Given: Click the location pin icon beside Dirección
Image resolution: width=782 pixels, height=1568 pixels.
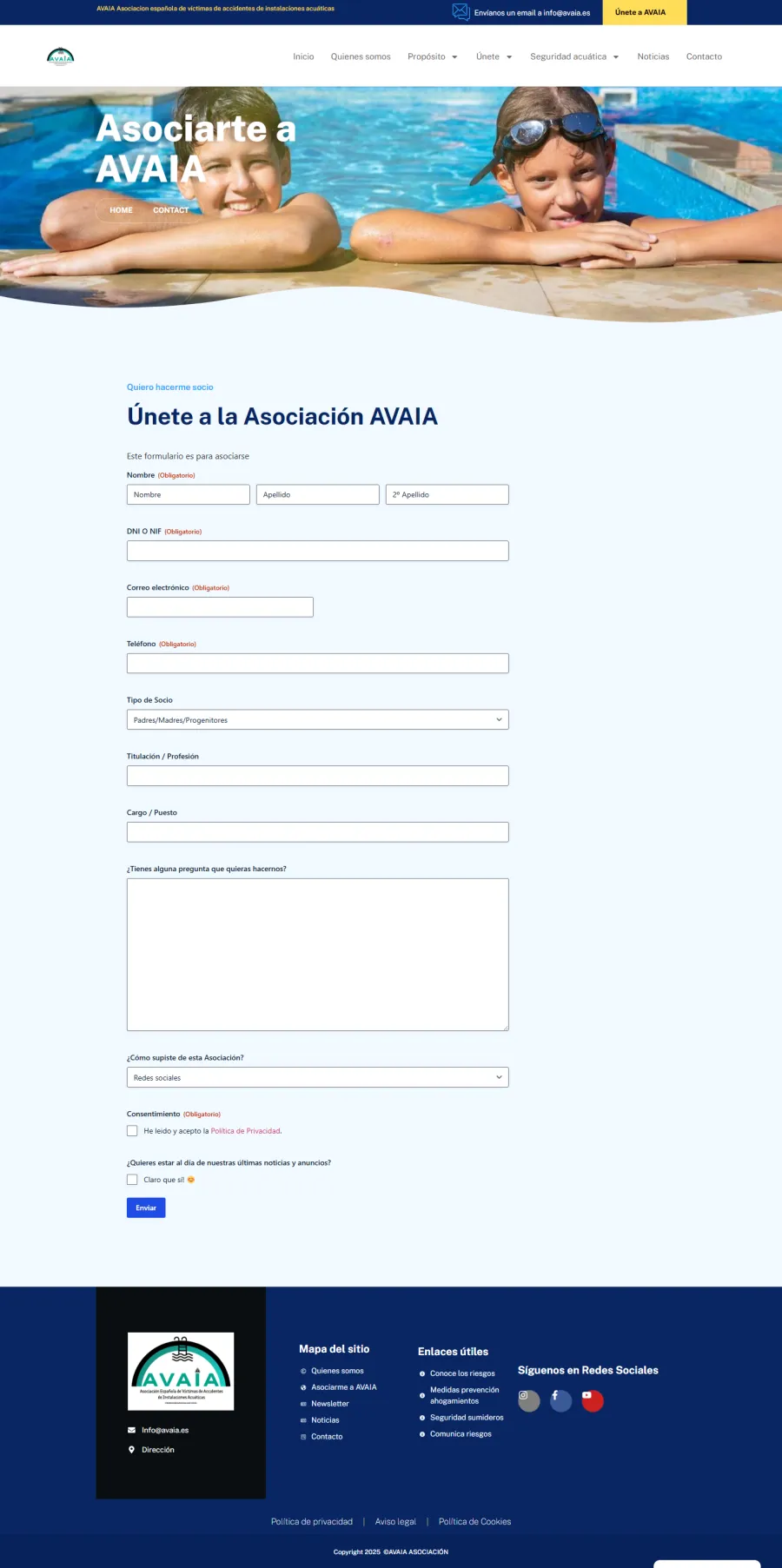Looking at the screenshot, I should (x=132, y=1450).
